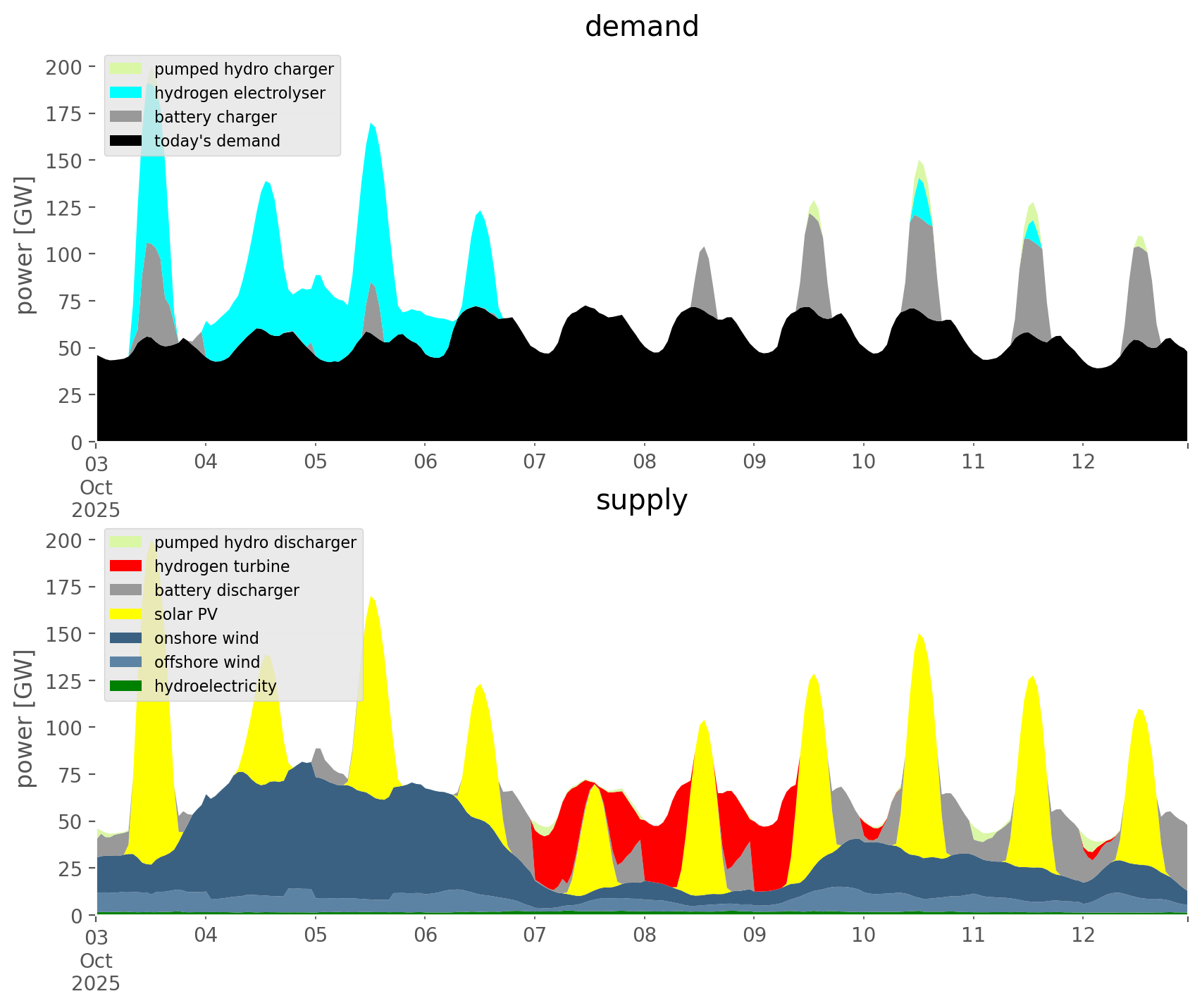This screenshot has height=1008, width=1202.
Task: Click the yellow solar PV legend swatch
Action: tap(126, 614)
